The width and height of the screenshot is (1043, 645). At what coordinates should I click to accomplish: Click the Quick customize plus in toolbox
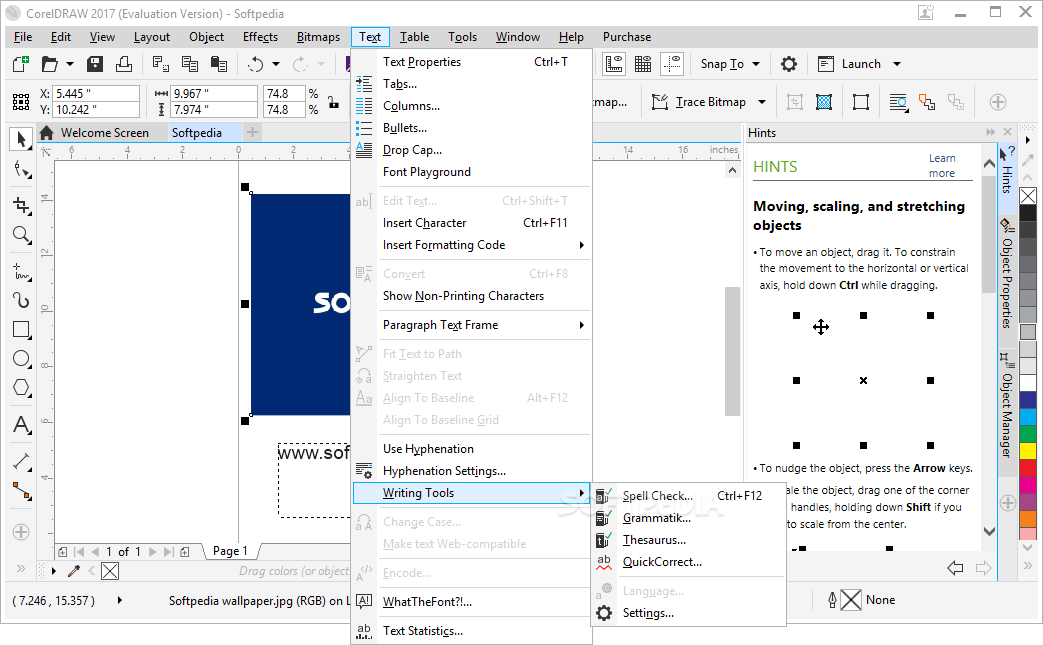pyautogui.click(x=21, y=532)
